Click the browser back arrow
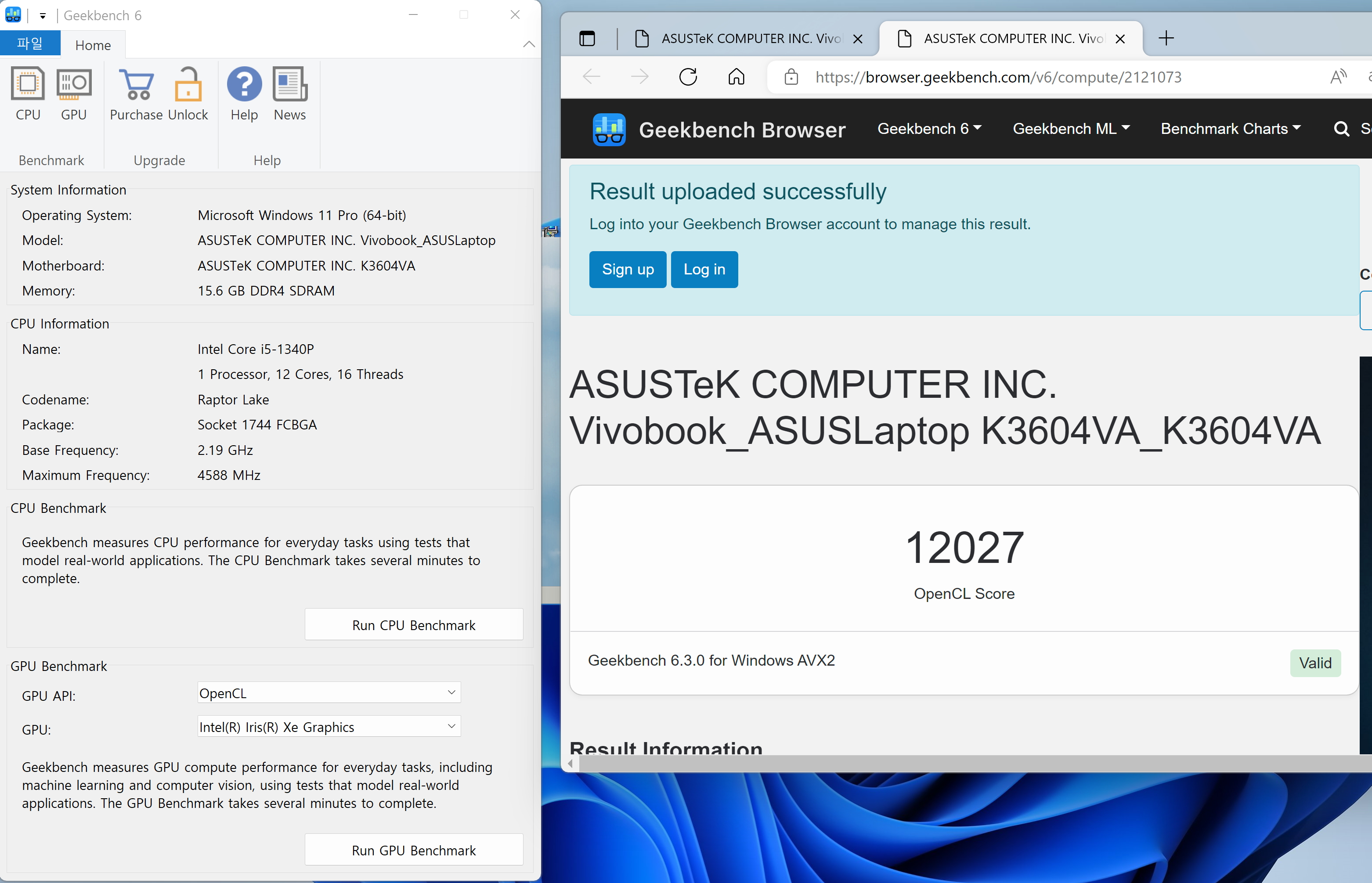1372x883 pixels. point(591,76)
